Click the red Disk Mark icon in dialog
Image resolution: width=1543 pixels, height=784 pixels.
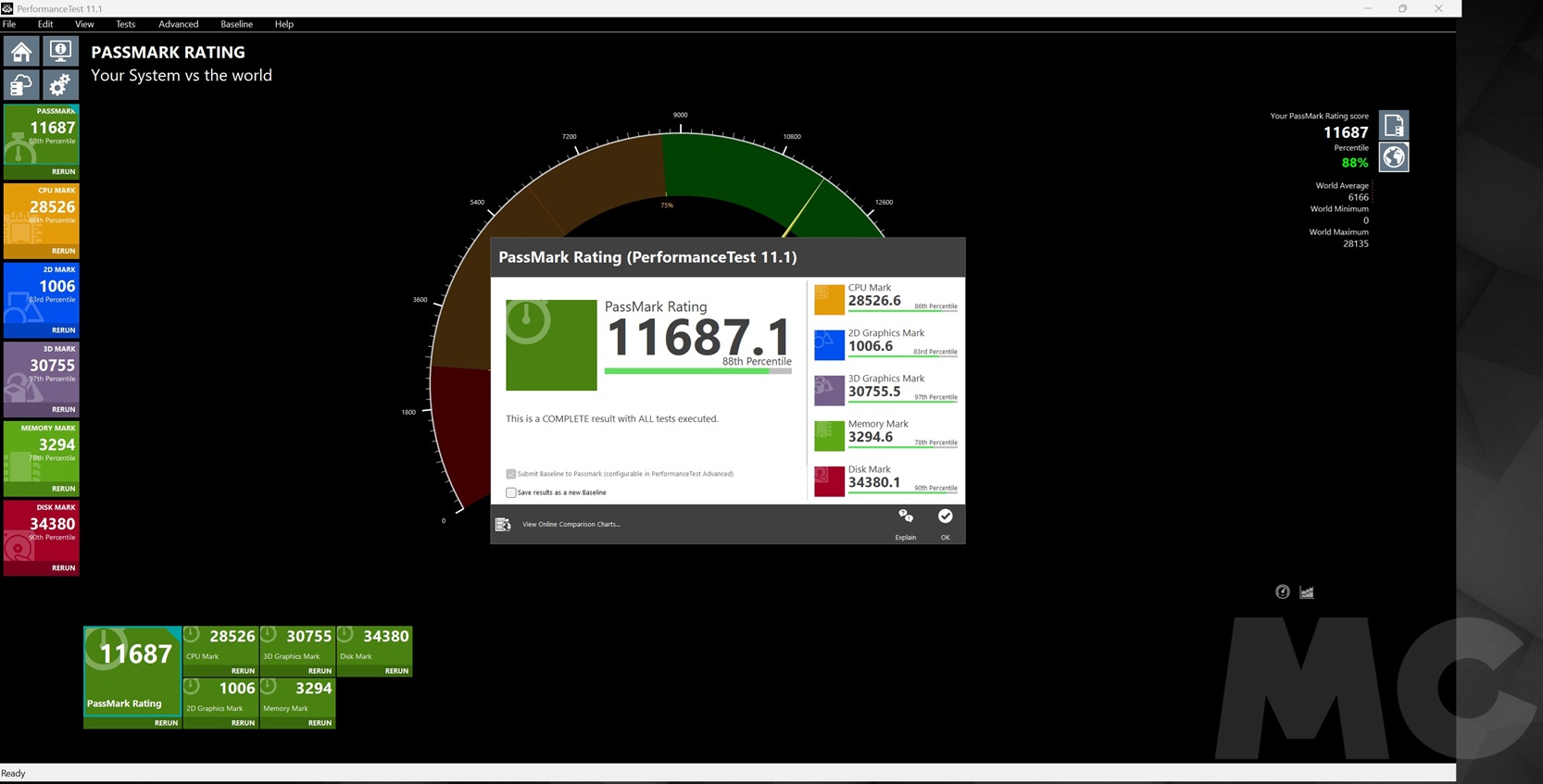[829, 480]
